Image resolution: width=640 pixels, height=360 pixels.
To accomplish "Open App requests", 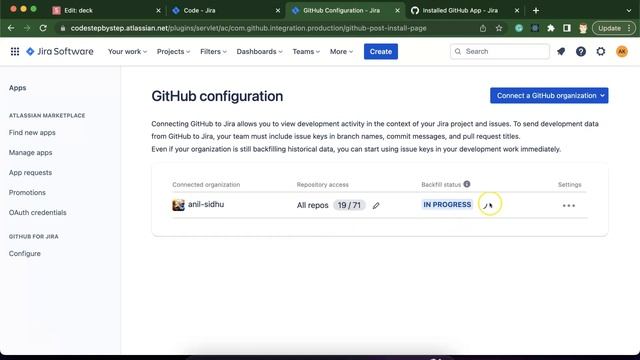I will [31, 173].
